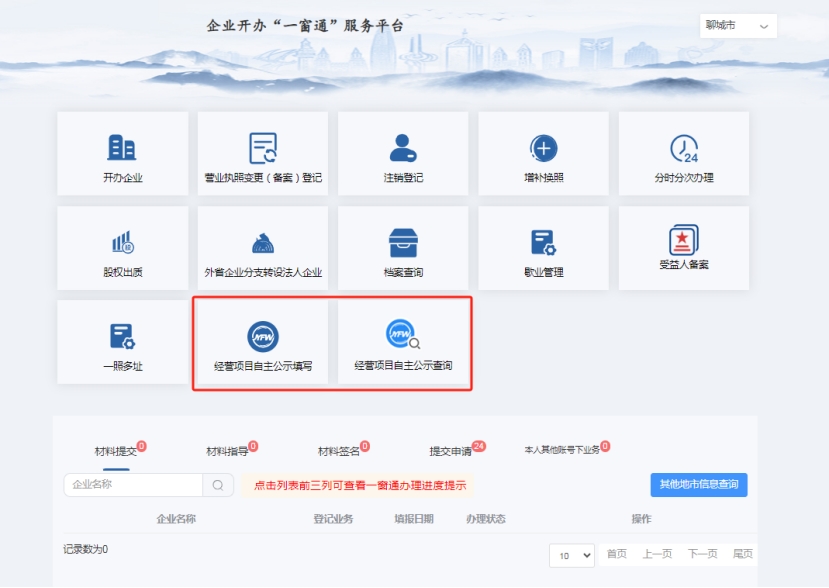Open the 档案查询 archive box icon
Screen dimensions: 829x588
pyautogui.click(x=403, y=243)
